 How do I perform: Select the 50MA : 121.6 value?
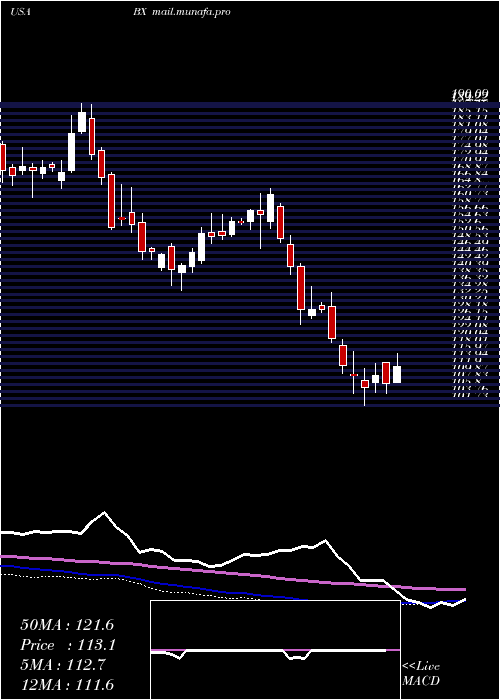(67, 625)
